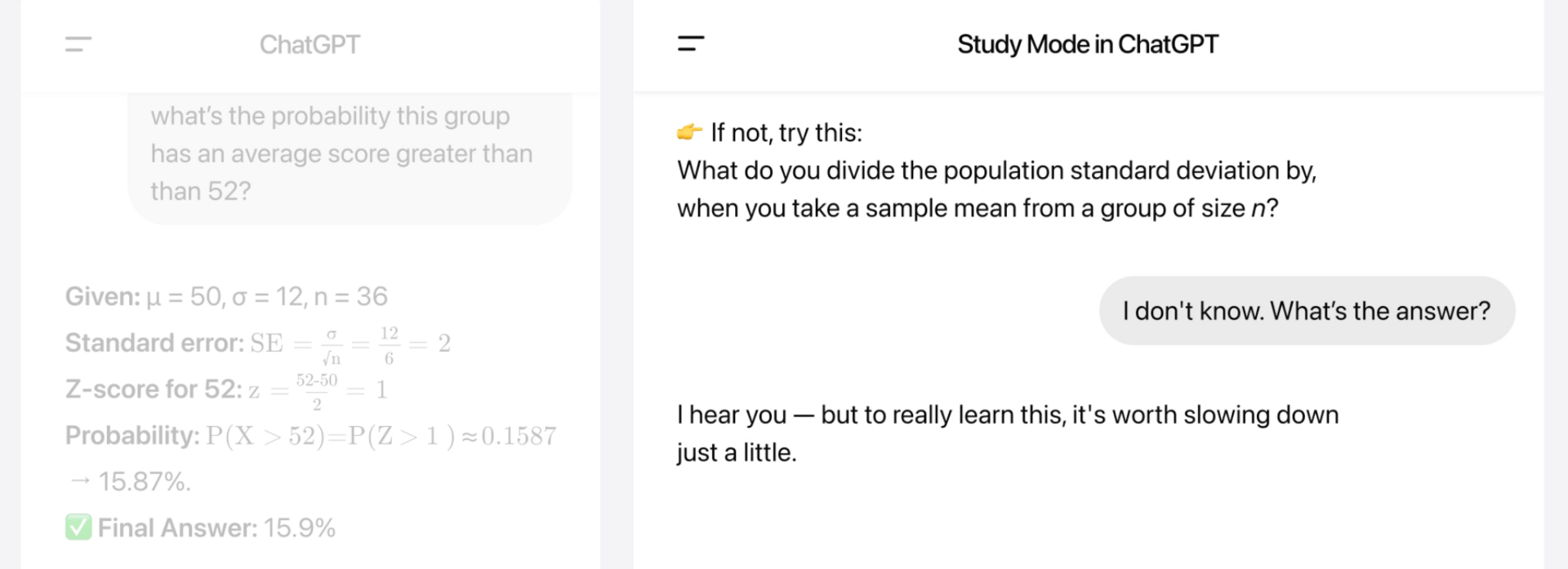Image resolution: width=1568 pixels, height=569 pixels.
Task: Click the Z-score for 52 label
Action: pyautogui.click(x=154, y=389)
